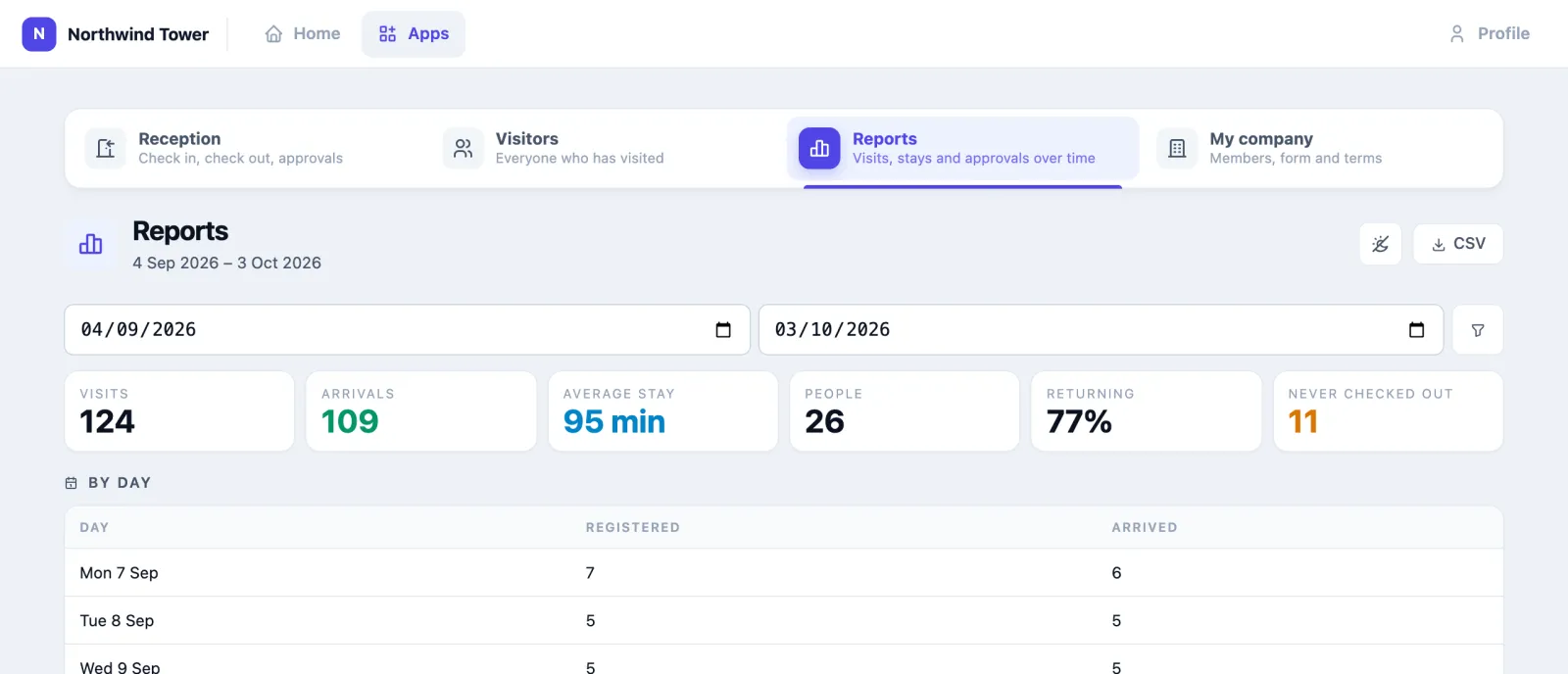Click the Profile person icon
This screenshot has width=1568, height=674.
1456,33
